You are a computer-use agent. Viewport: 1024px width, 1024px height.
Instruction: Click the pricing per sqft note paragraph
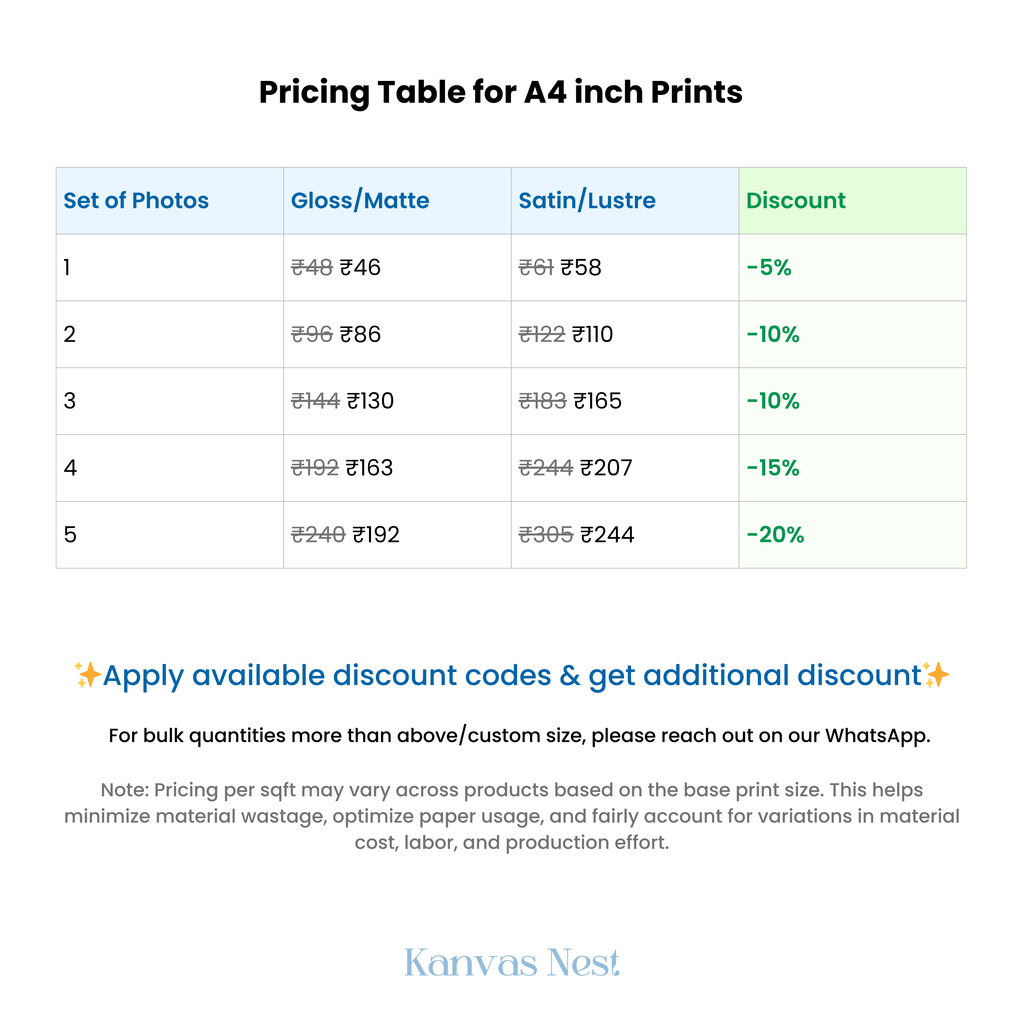pyautogui.click(x=511, y=816)
